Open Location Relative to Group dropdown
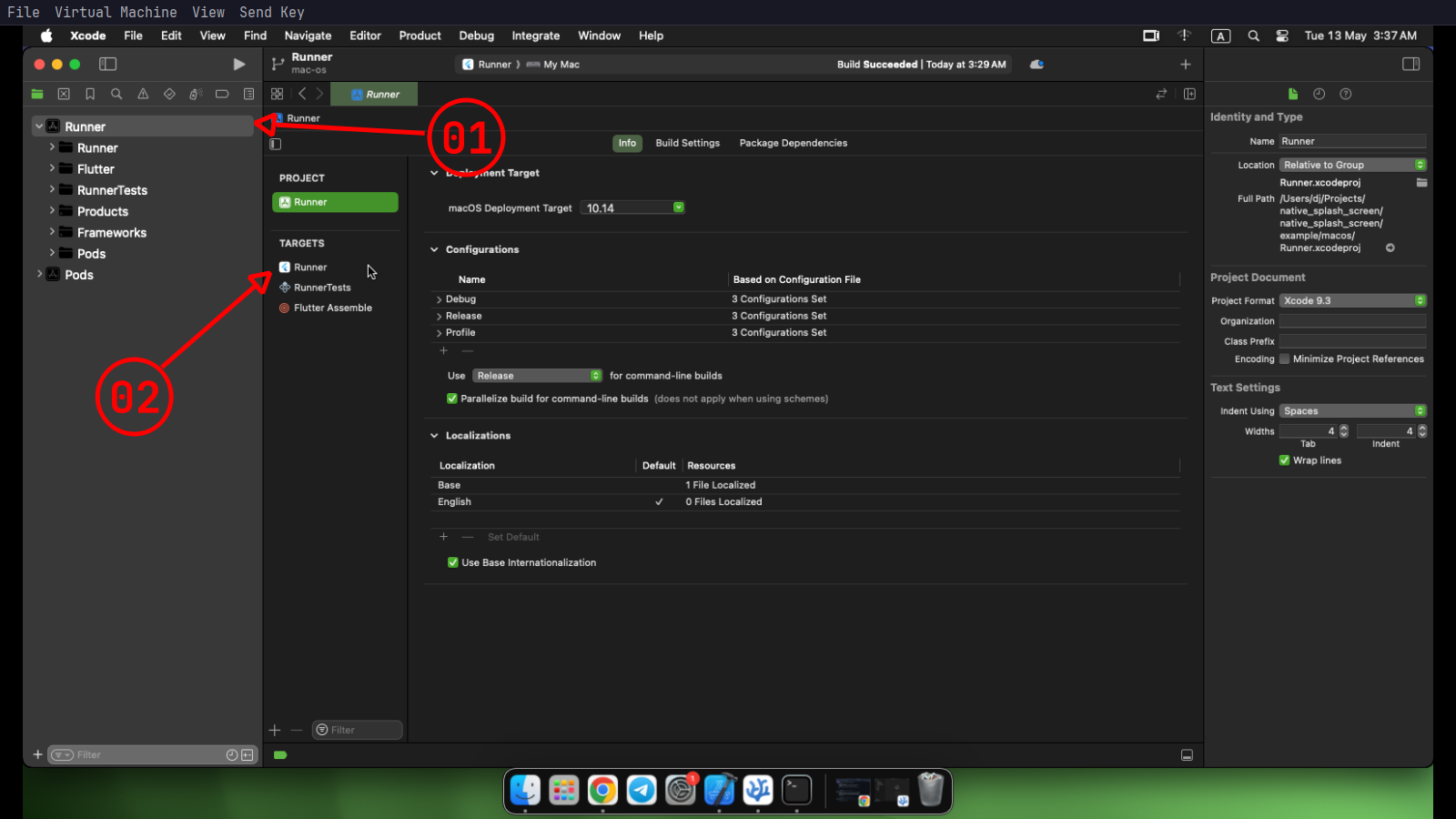This screenshot has width=1456, height=819. tap(1352, 165)
